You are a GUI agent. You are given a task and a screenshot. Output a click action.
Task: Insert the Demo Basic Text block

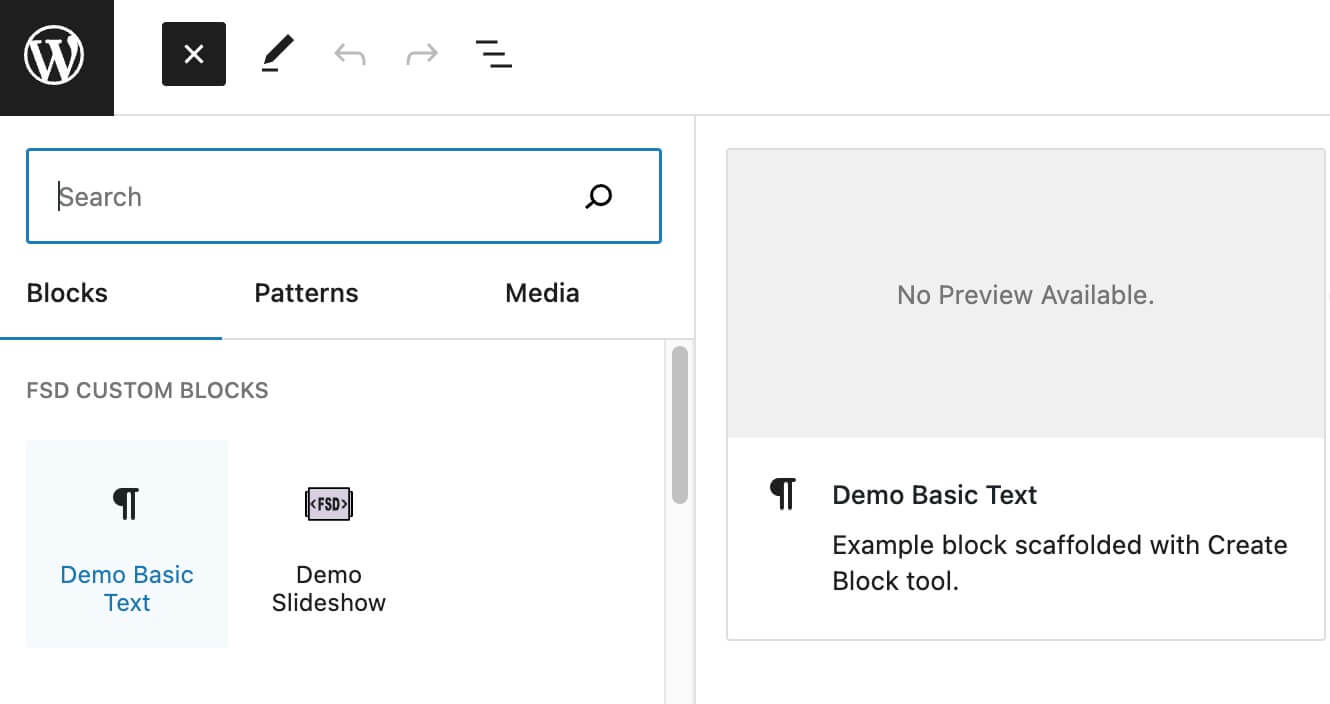[126, 543]
